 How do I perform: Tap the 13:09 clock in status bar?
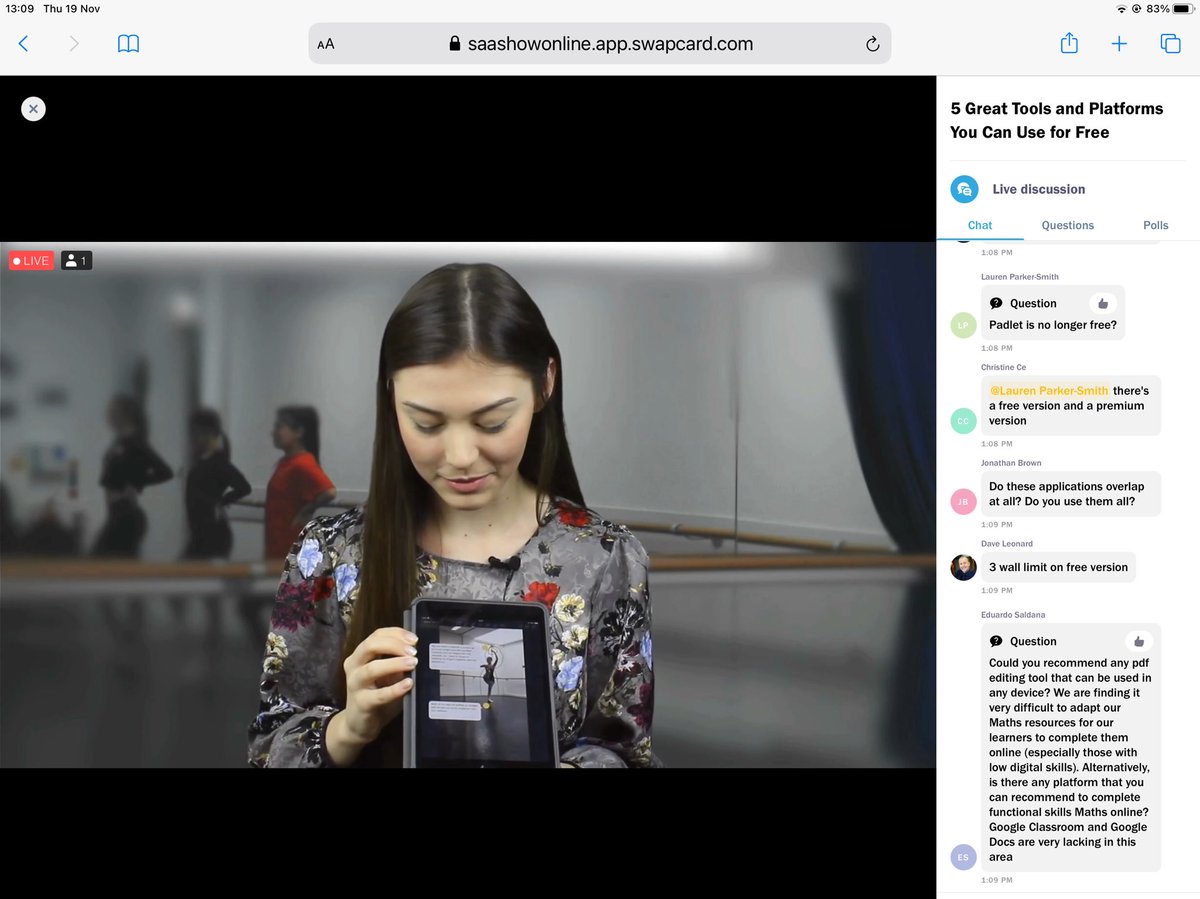[x=18, y=9]
